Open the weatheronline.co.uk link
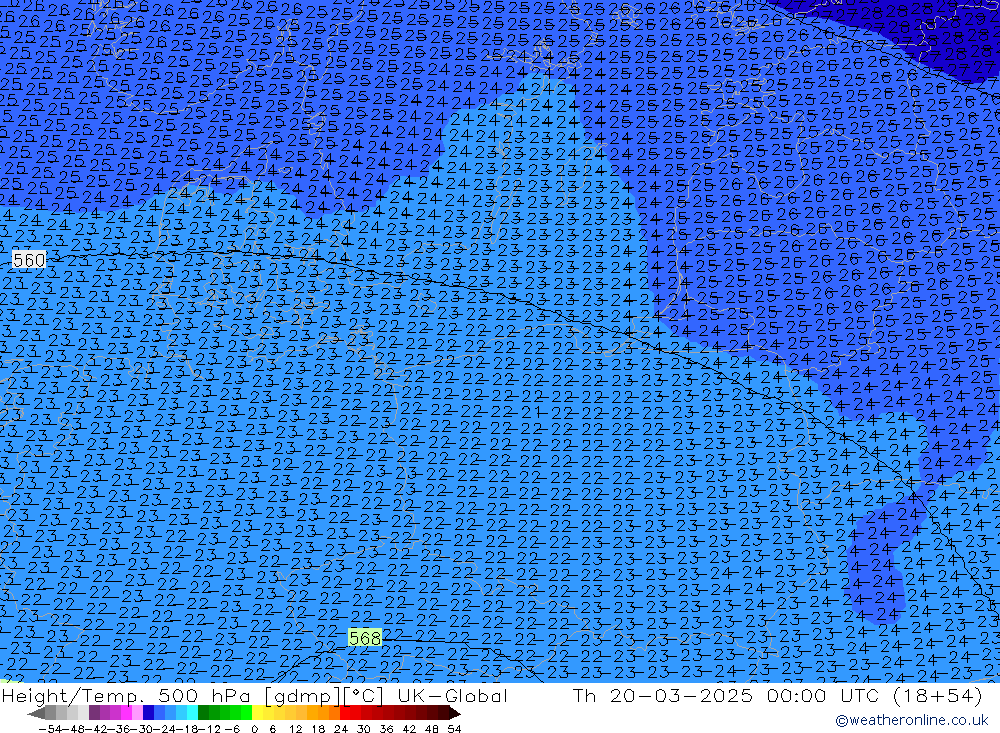The width and height of the screenshot is (1000, 733). pyautogui.click(x=912, y=720)
